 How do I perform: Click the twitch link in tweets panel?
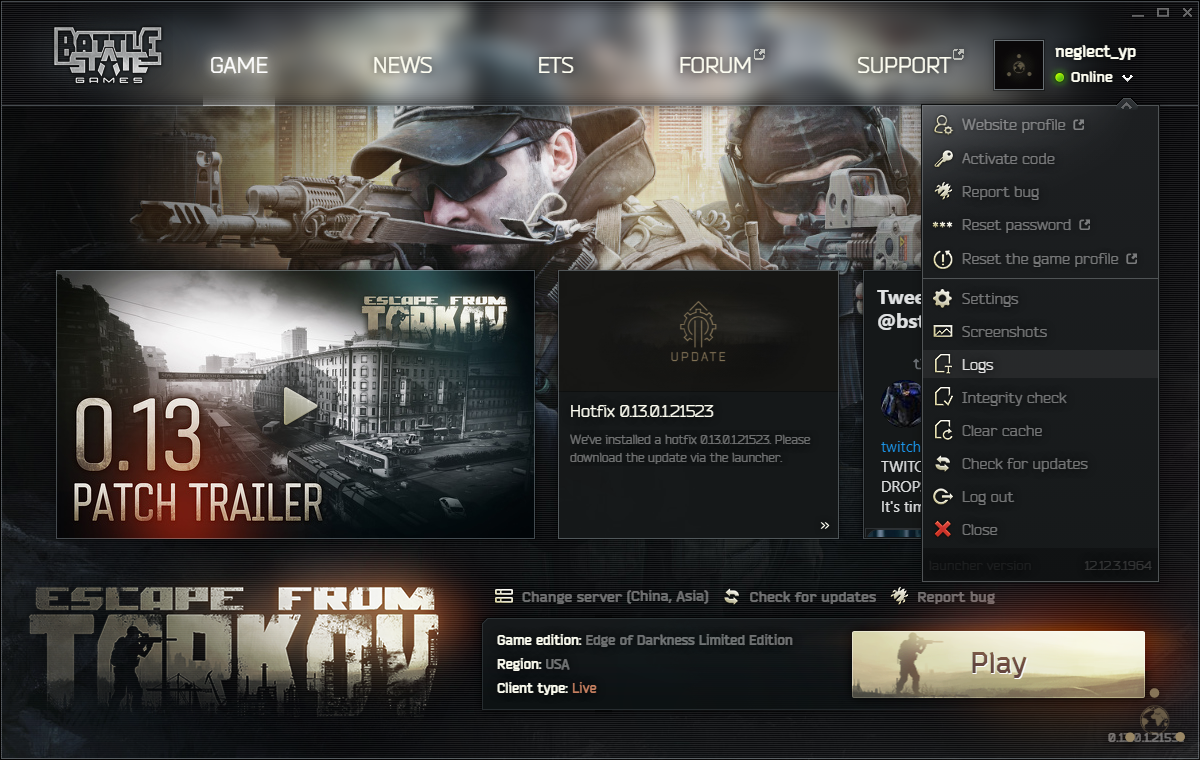pyautogui.click(x=900, y=447)
